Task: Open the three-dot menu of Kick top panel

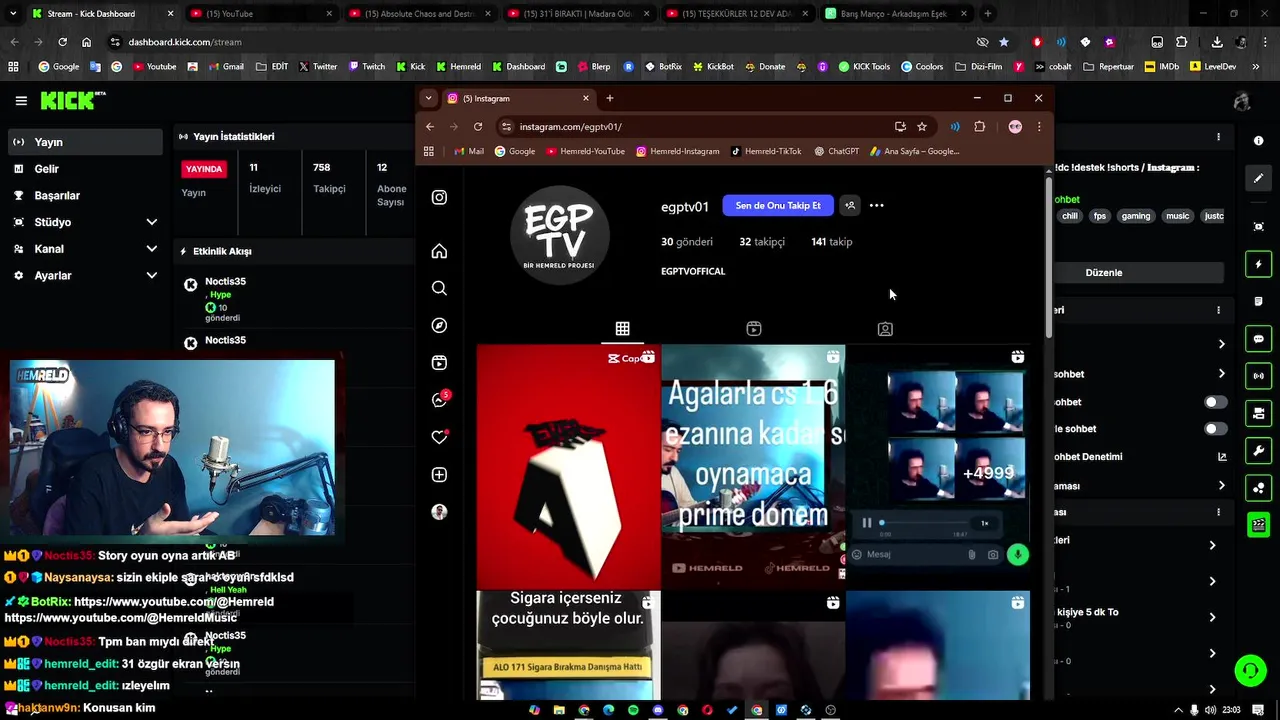Action: coord(1218,137)
